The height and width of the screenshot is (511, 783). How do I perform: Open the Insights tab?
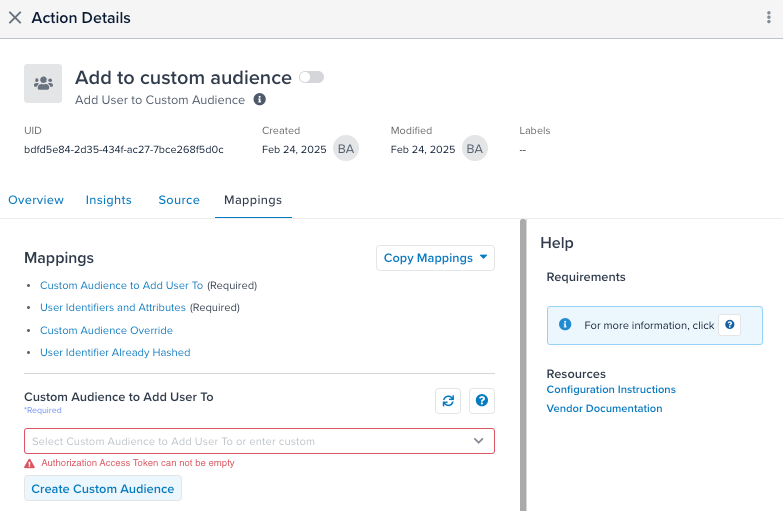click(108, 200)
